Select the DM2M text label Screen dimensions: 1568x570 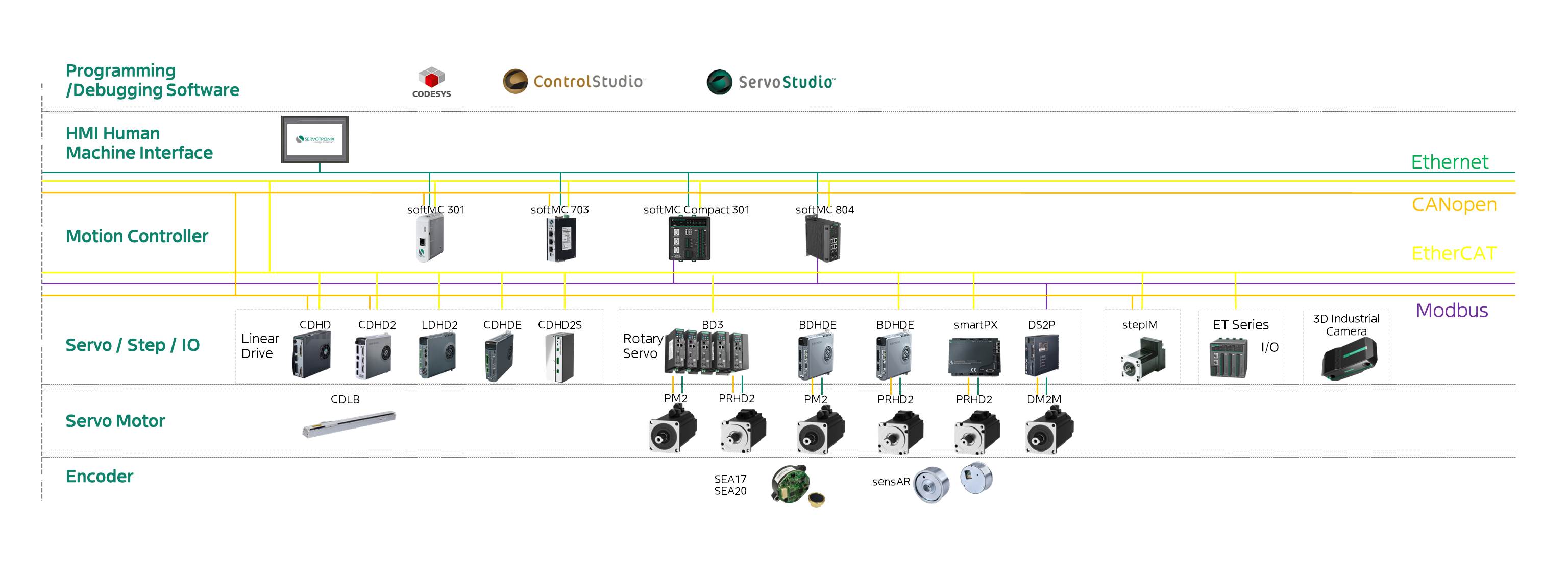(1044, 399)
